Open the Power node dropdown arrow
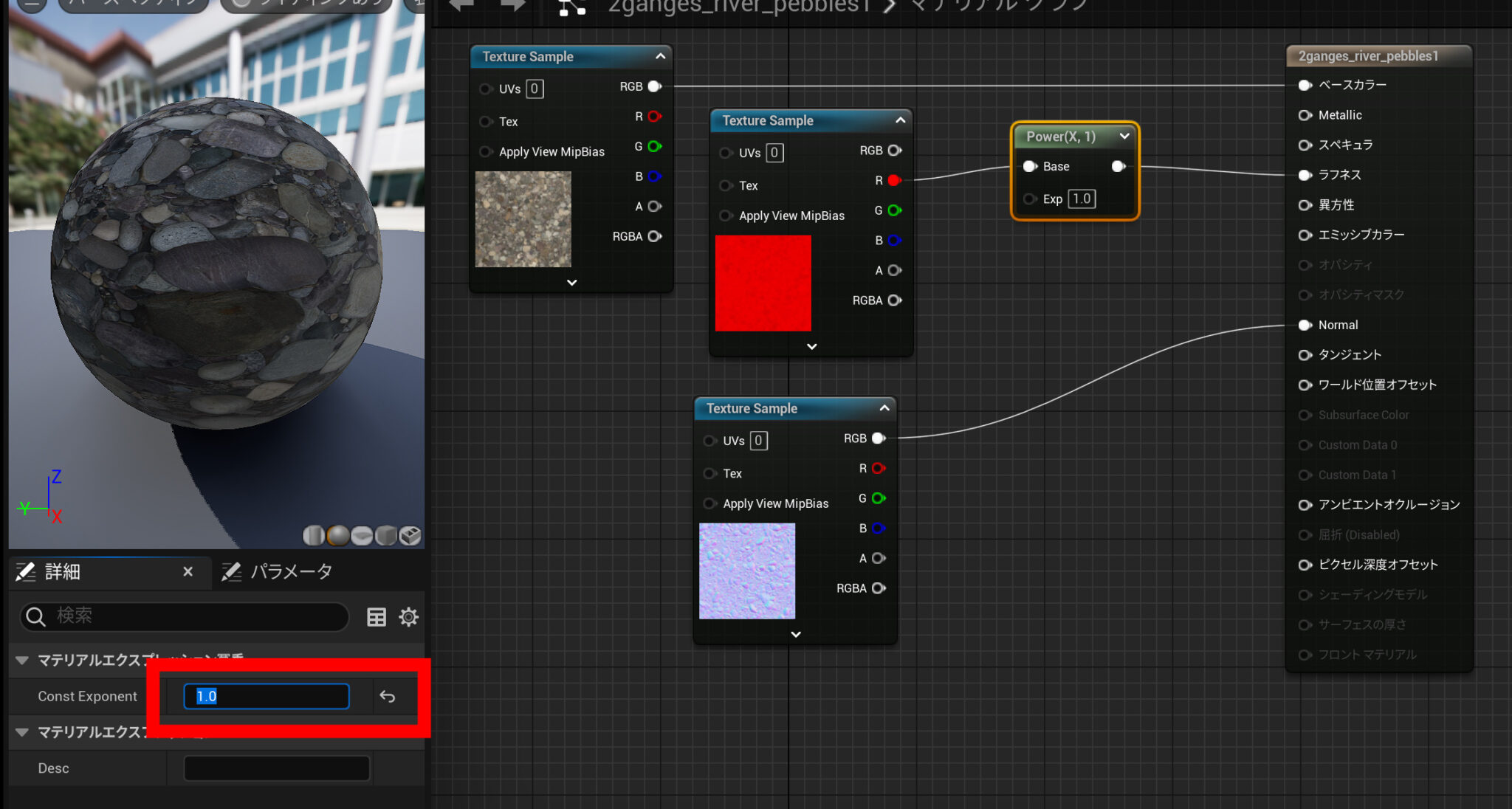 pos(1125,136)
